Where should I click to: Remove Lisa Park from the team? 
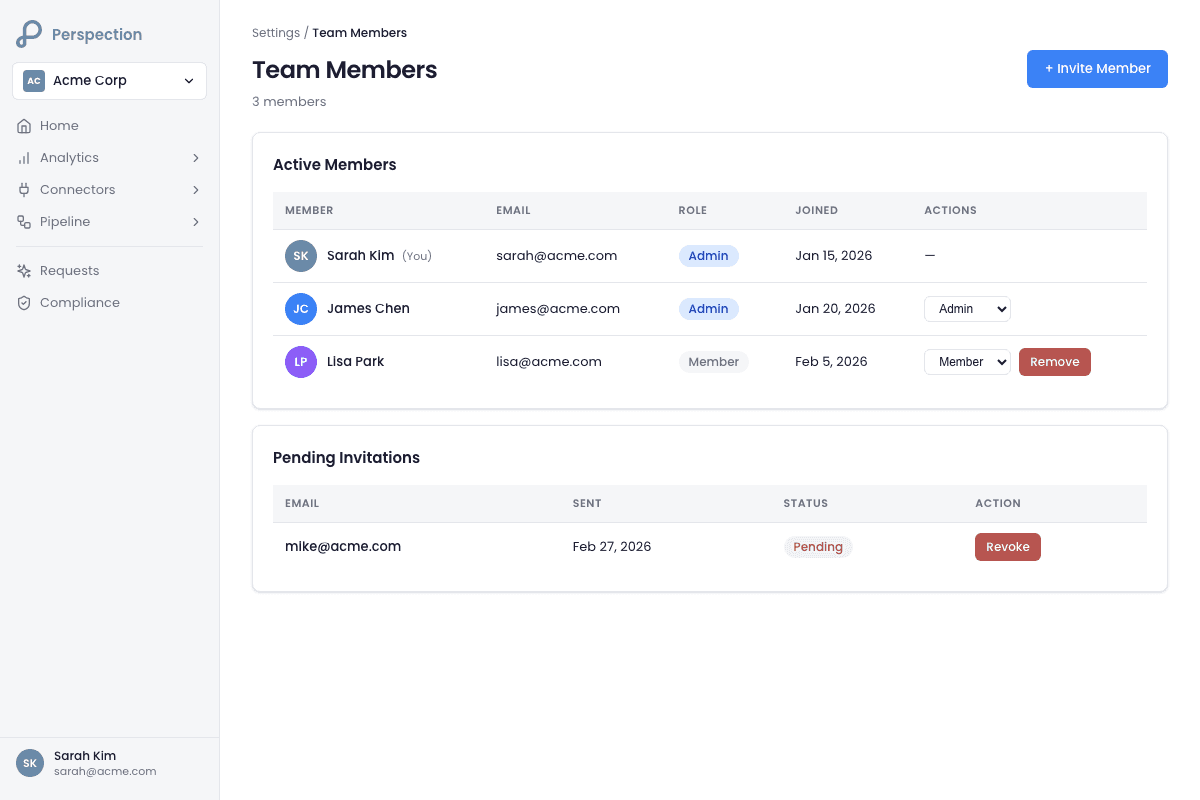pyautogui.click(x=1055, y=362)
